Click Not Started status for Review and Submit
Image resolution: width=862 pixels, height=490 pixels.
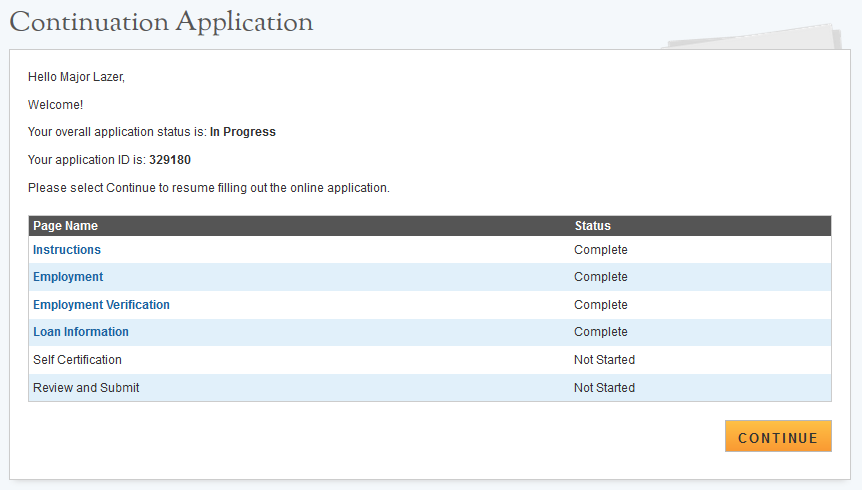pyautogui.click(x=604, y=387)
